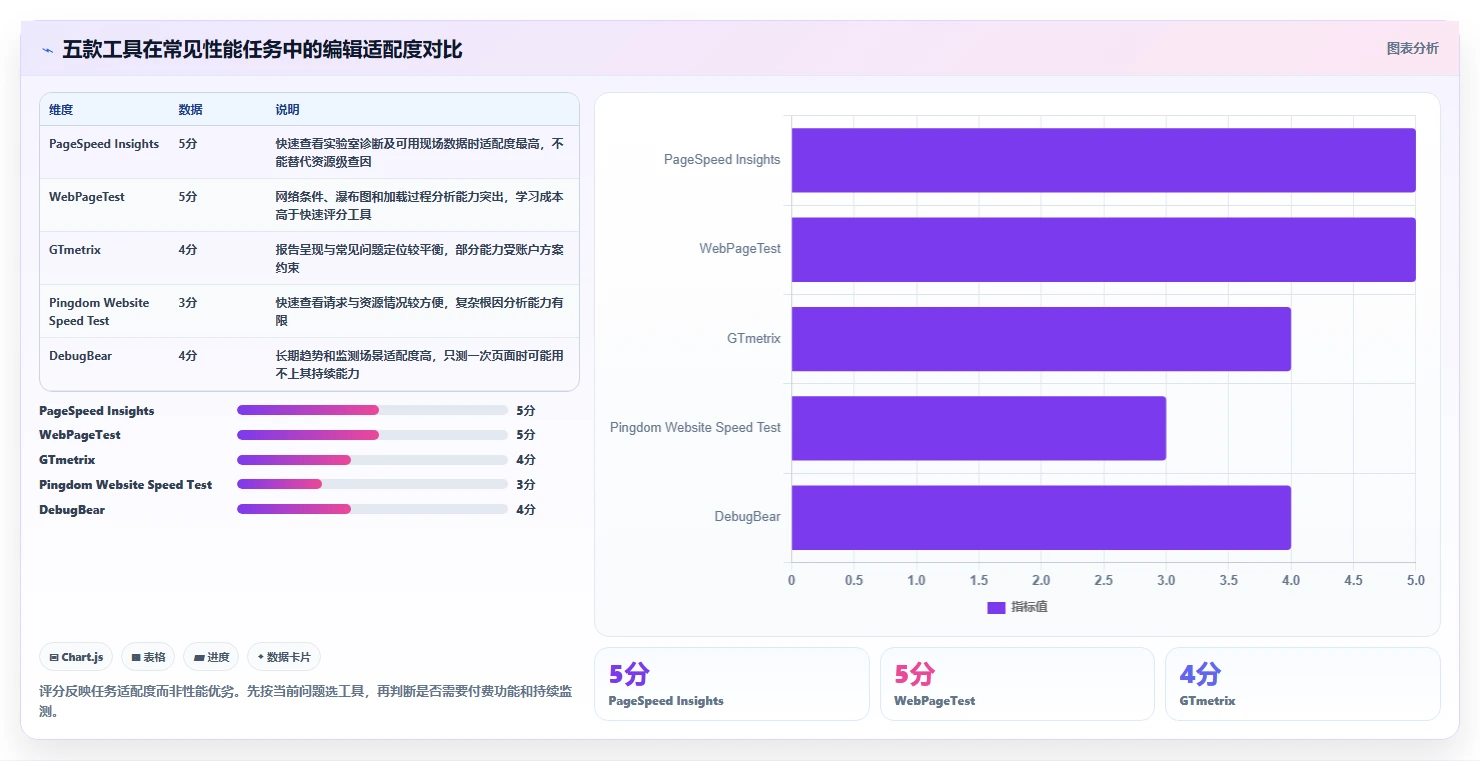The height and width of the screenshot is (761, 1480).
Task: Click GTmetrix in the table
Action: tap(75, 250)
